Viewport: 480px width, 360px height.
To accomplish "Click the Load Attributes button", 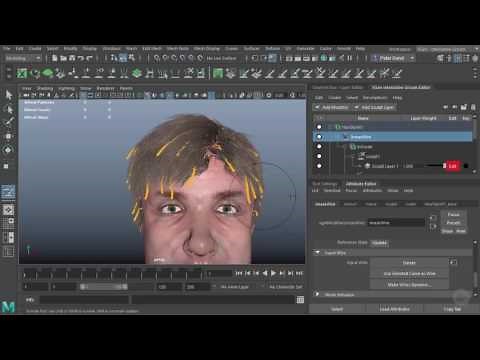I will [x=394, y=309].
